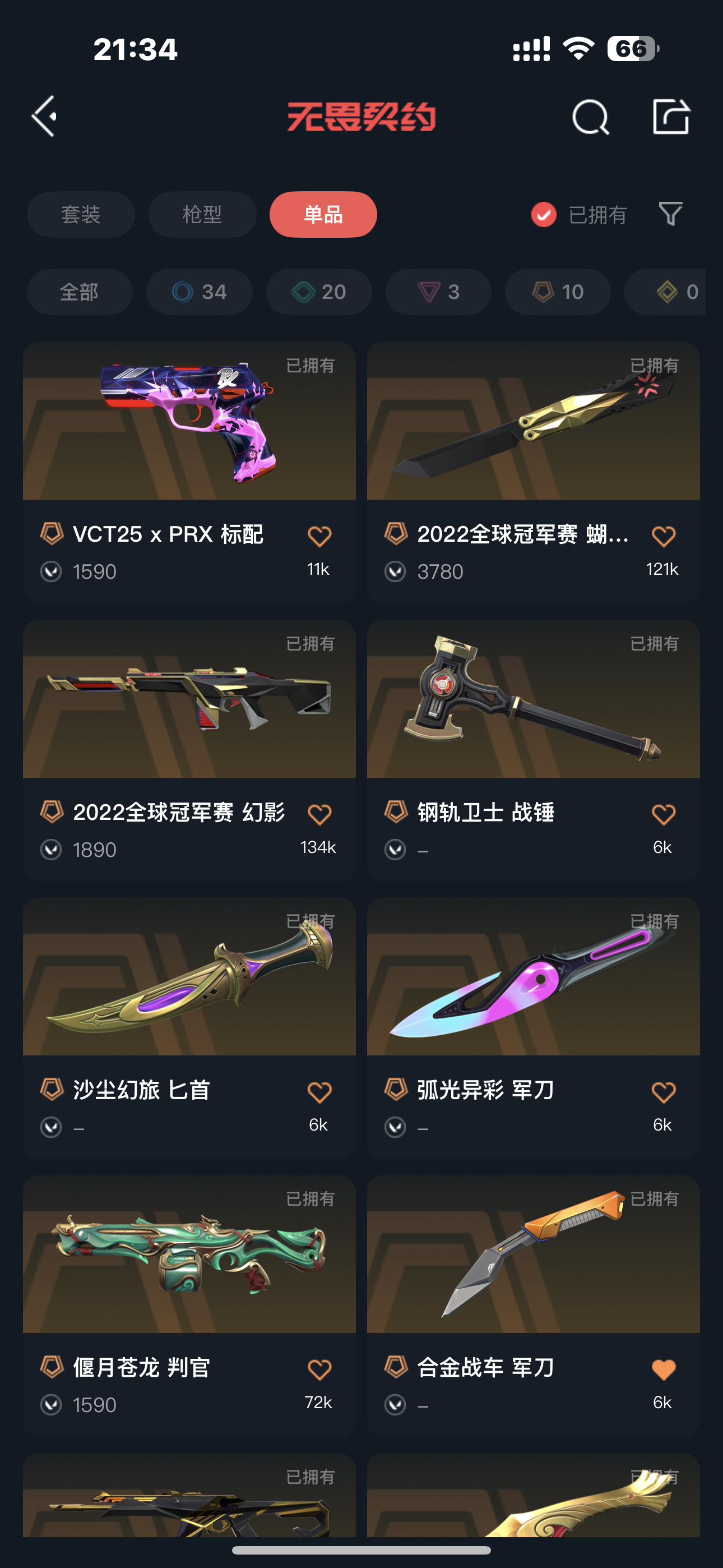
Task: Tap the back arrow icon
Action: [44, 116]
